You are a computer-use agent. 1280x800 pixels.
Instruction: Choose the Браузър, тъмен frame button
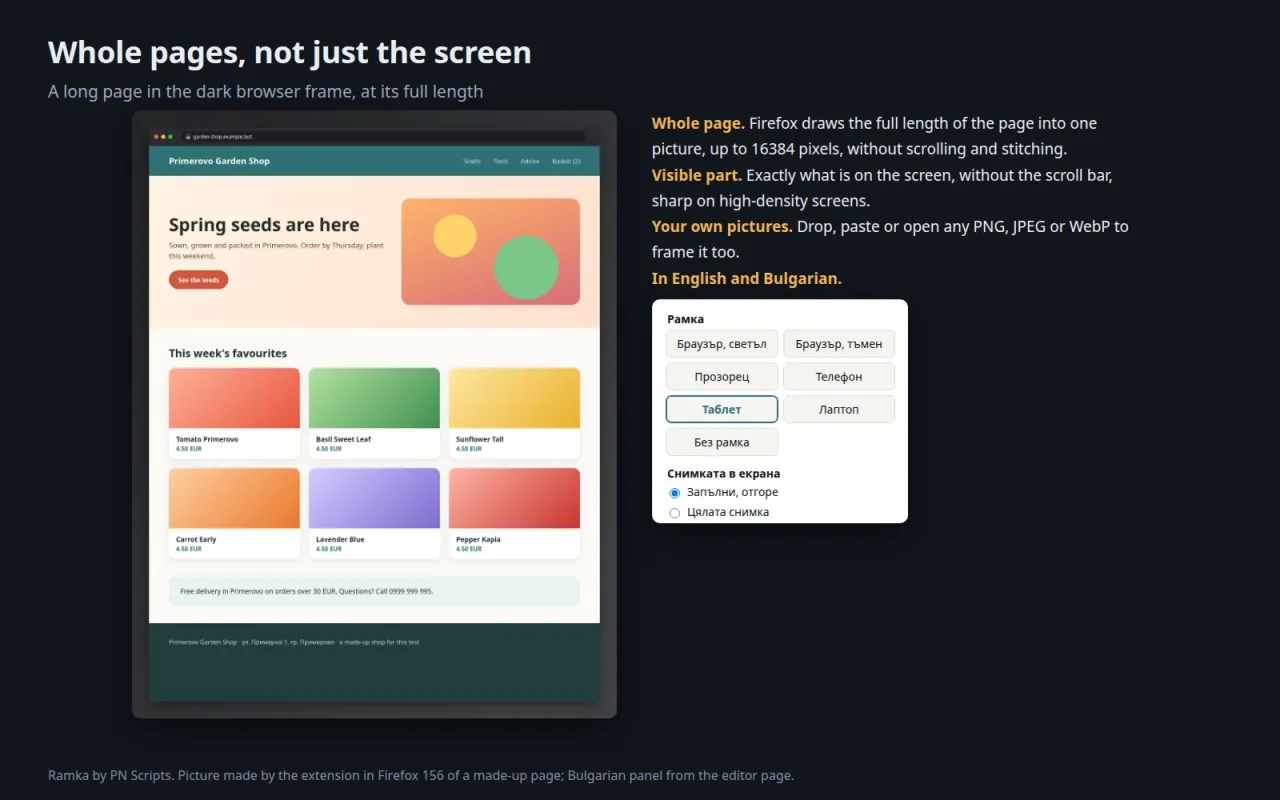[x=839, y=344]
